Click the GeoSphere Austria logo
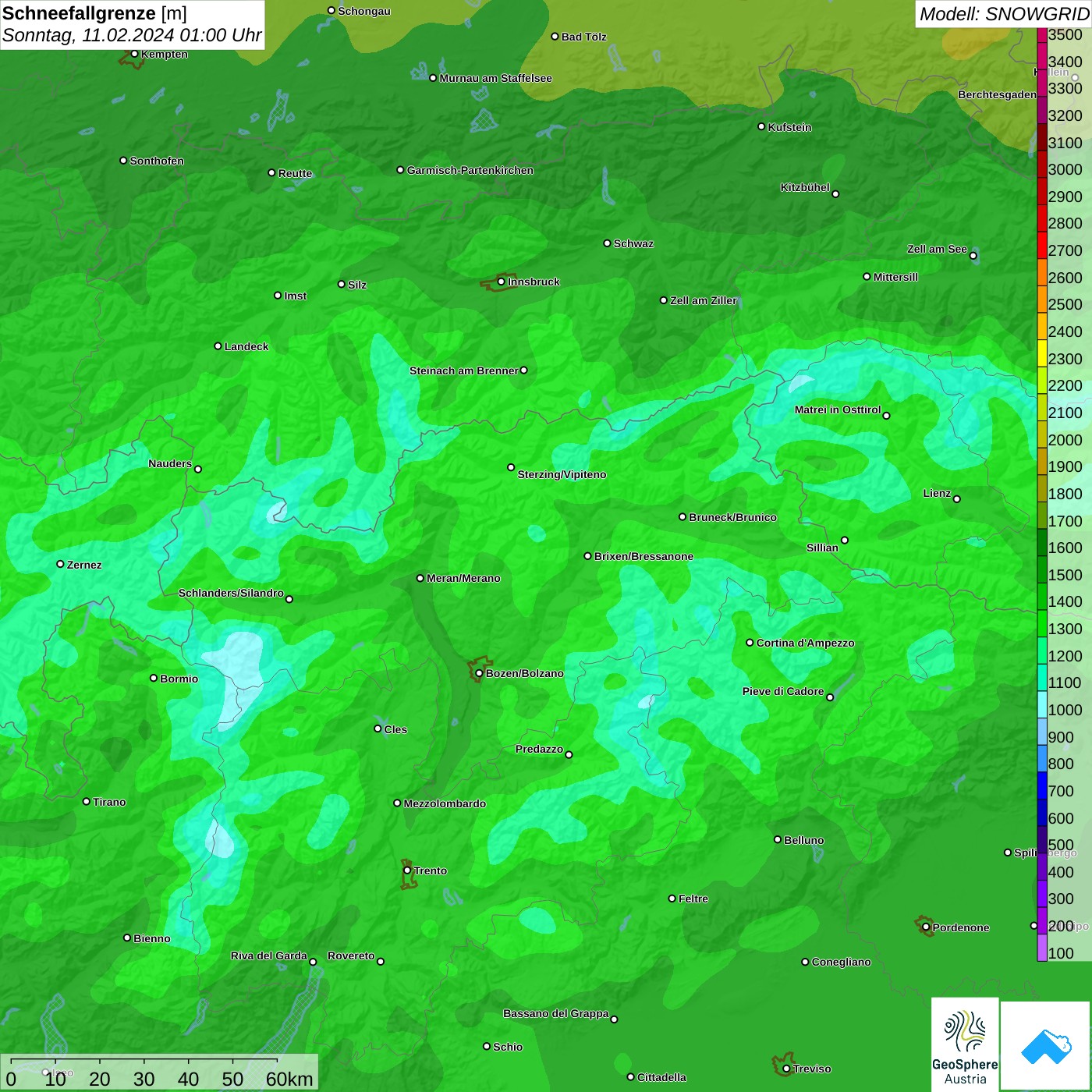 (x=965, y=1044)
